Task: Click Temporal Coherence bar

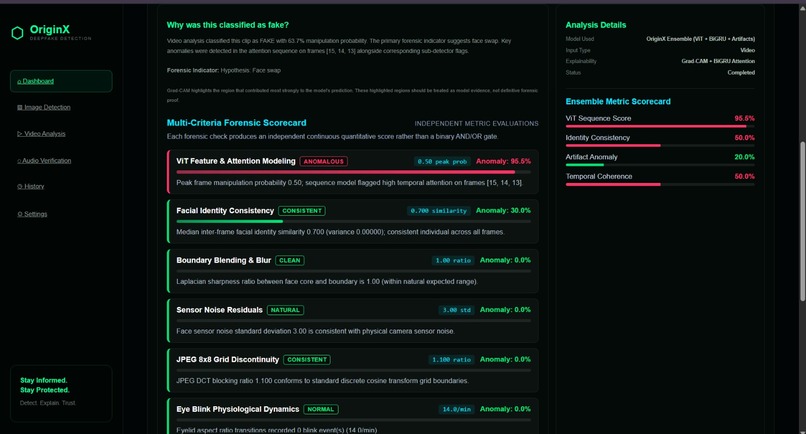Action: [x=660, y=184]
